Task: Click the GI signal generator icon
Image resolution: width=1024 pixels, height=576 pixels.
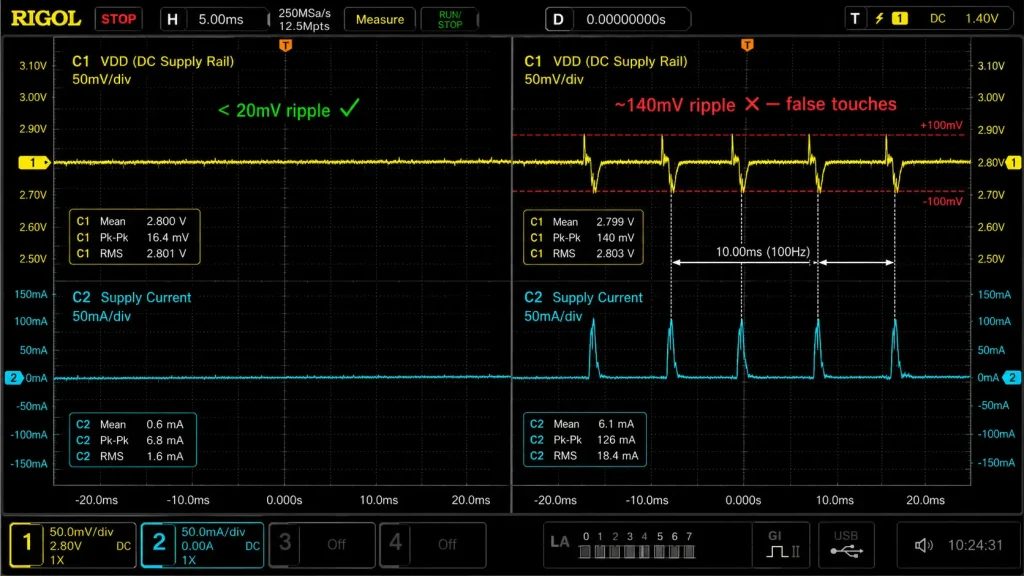Action: (781, 545)
